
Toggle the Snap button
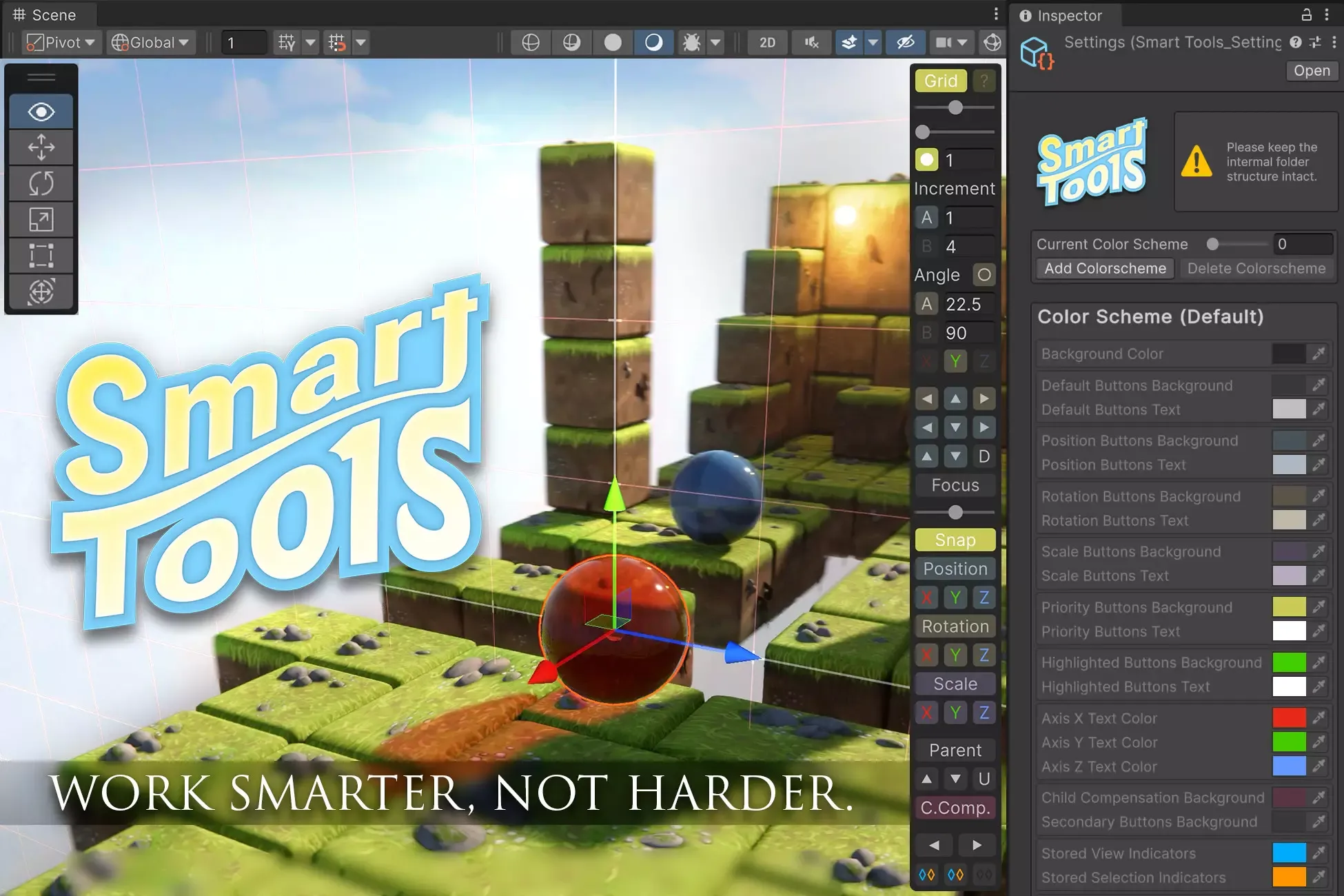(x=955, y=540)
